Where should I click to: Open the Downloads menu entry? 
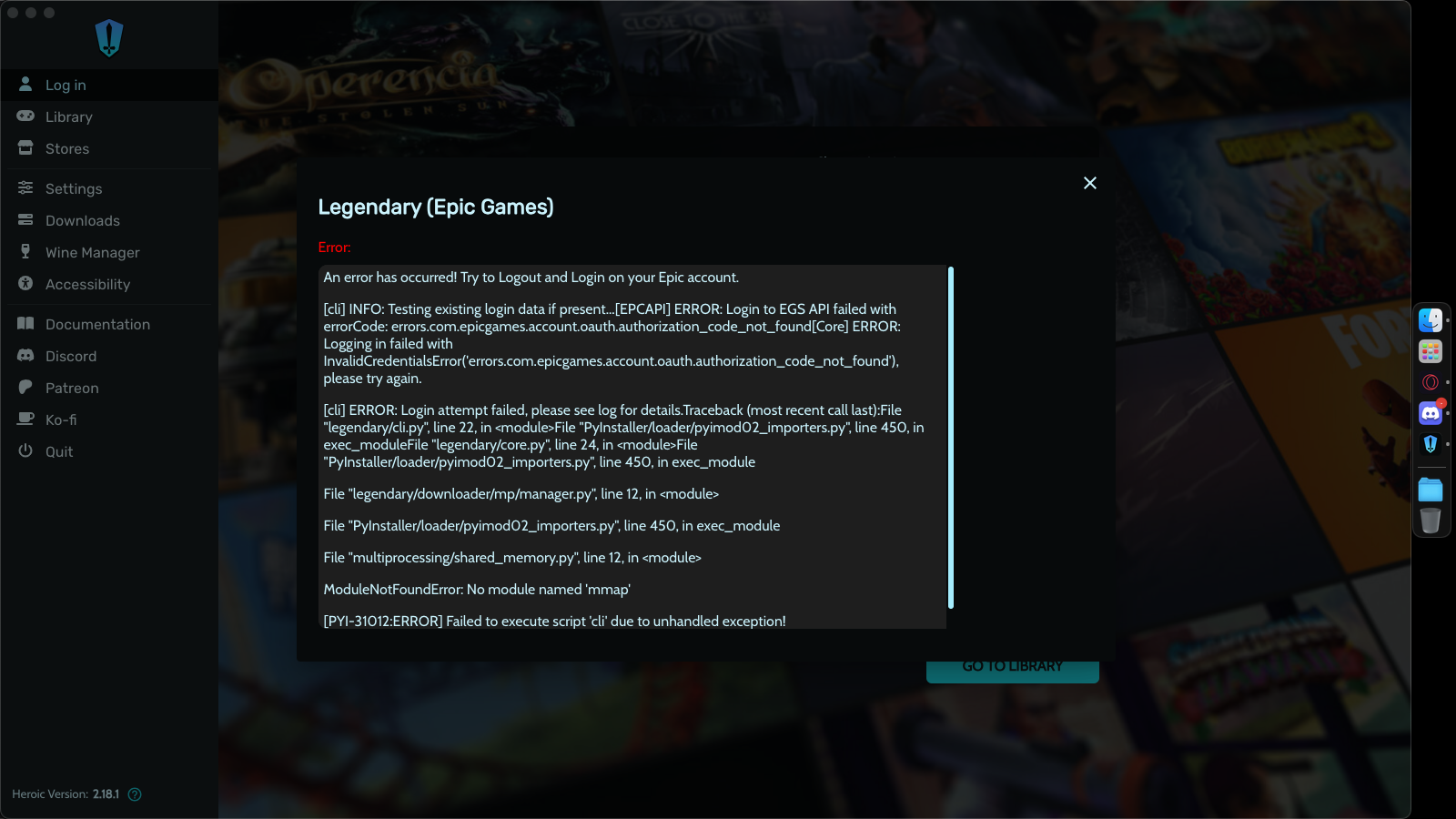109,220
